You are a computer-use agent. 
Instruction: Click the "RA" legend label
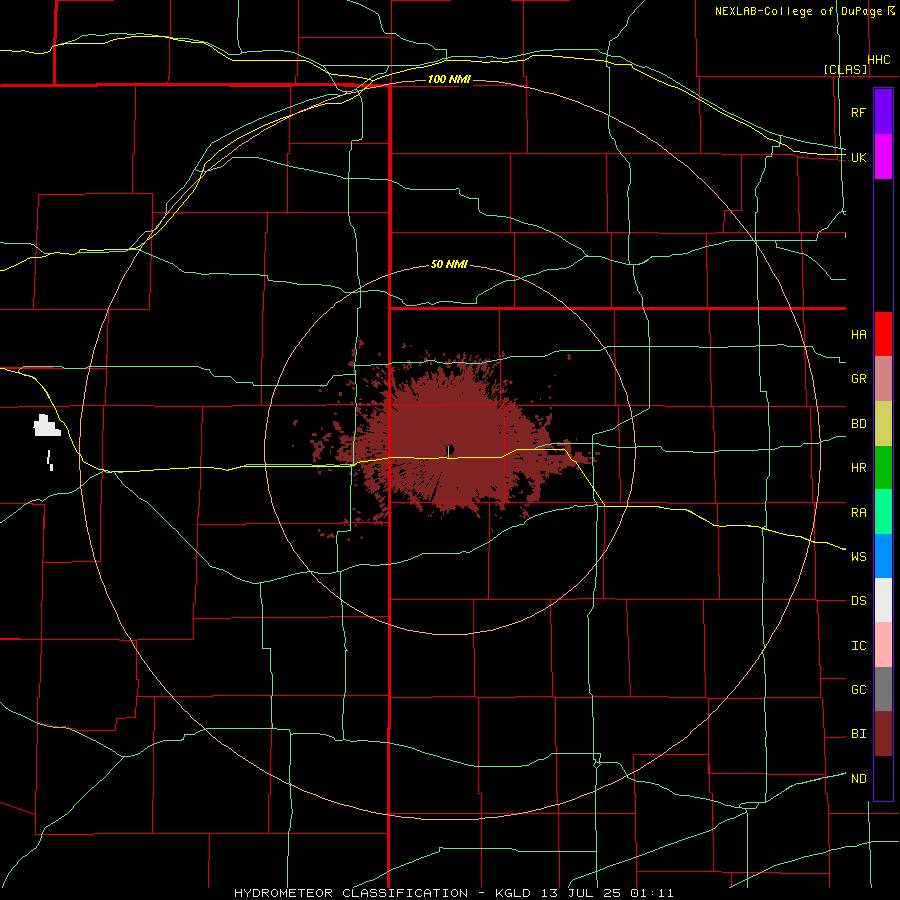pyautogui.click(x=858, y=513)
